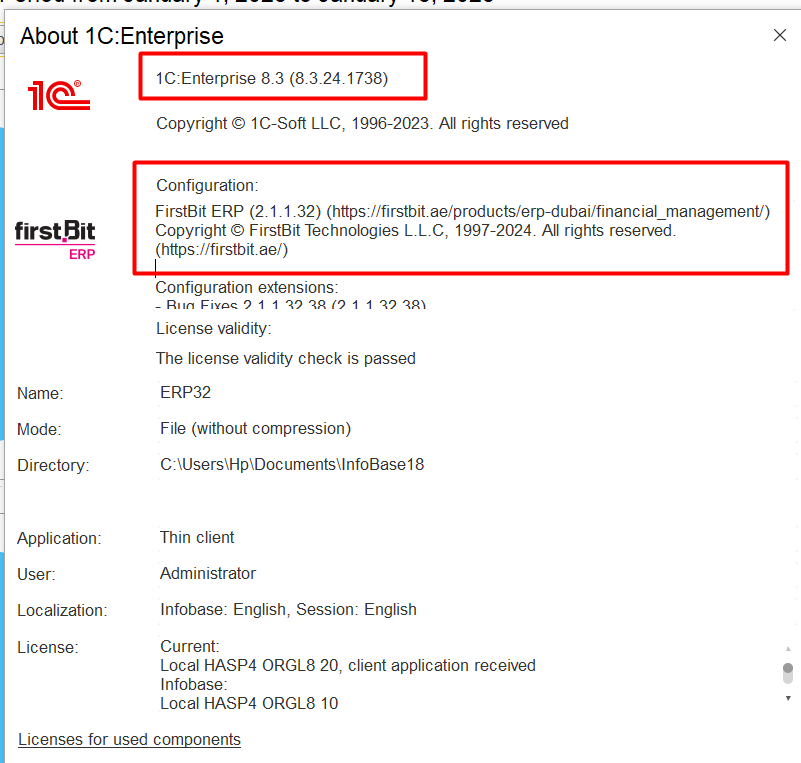Click the Infobase: English, Session: English value

click(x=289, y=610)
